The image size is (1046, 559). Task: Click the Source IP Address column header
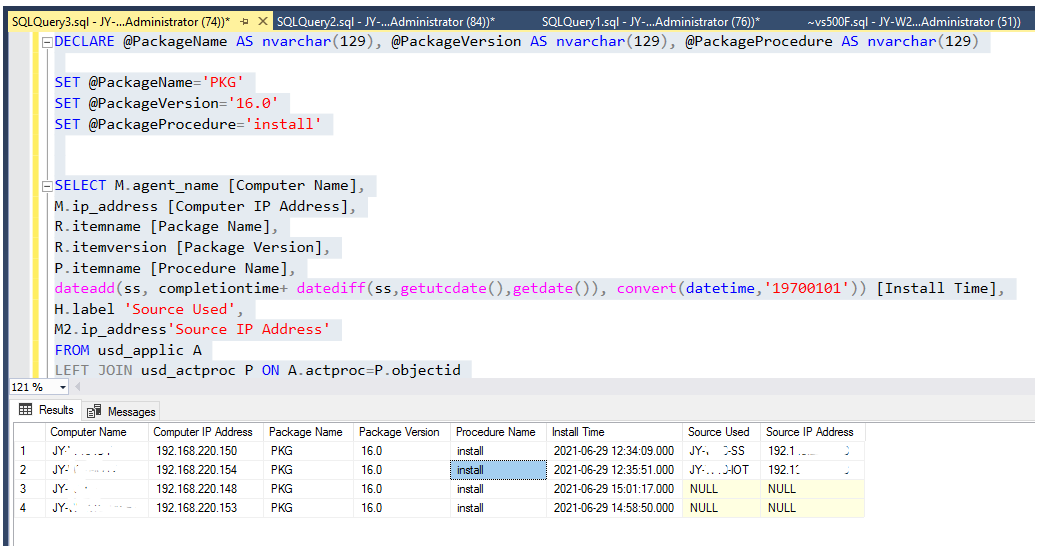click(x=810, y=432)
